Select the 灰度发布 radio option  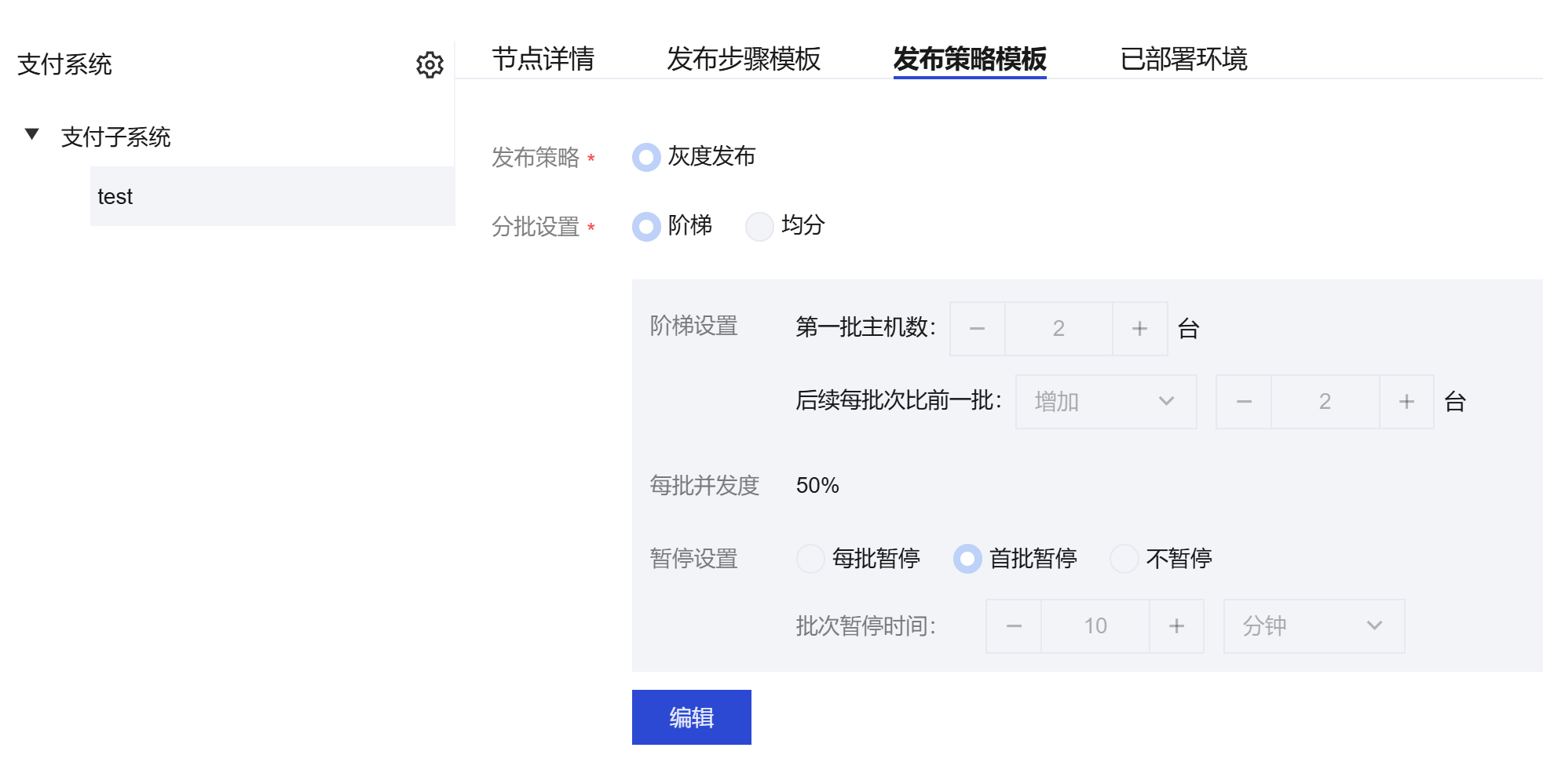click(x=646, y=157)
